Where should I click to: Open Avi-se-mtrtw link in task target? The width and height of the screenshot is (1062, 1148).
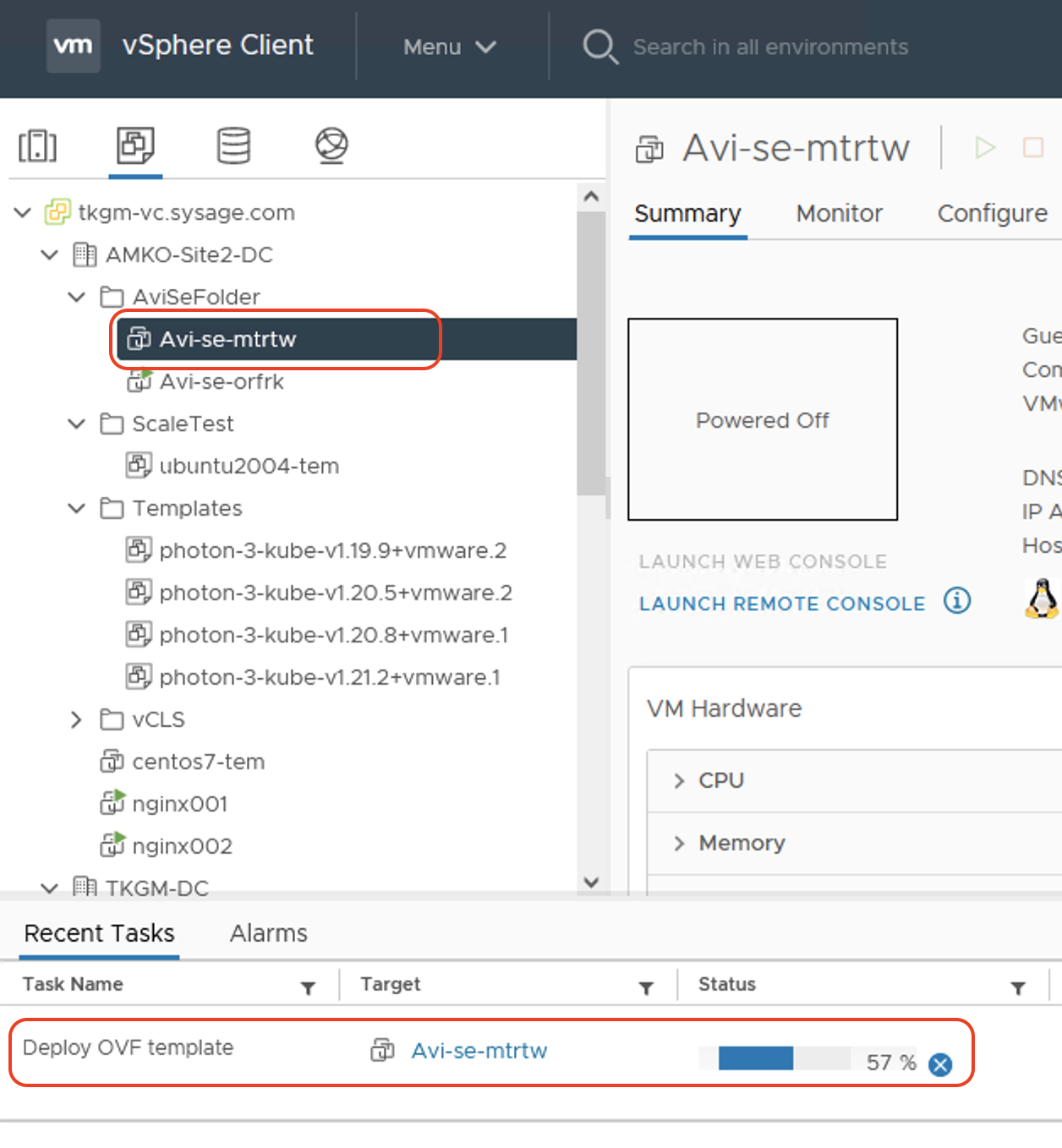point(479,1051)
